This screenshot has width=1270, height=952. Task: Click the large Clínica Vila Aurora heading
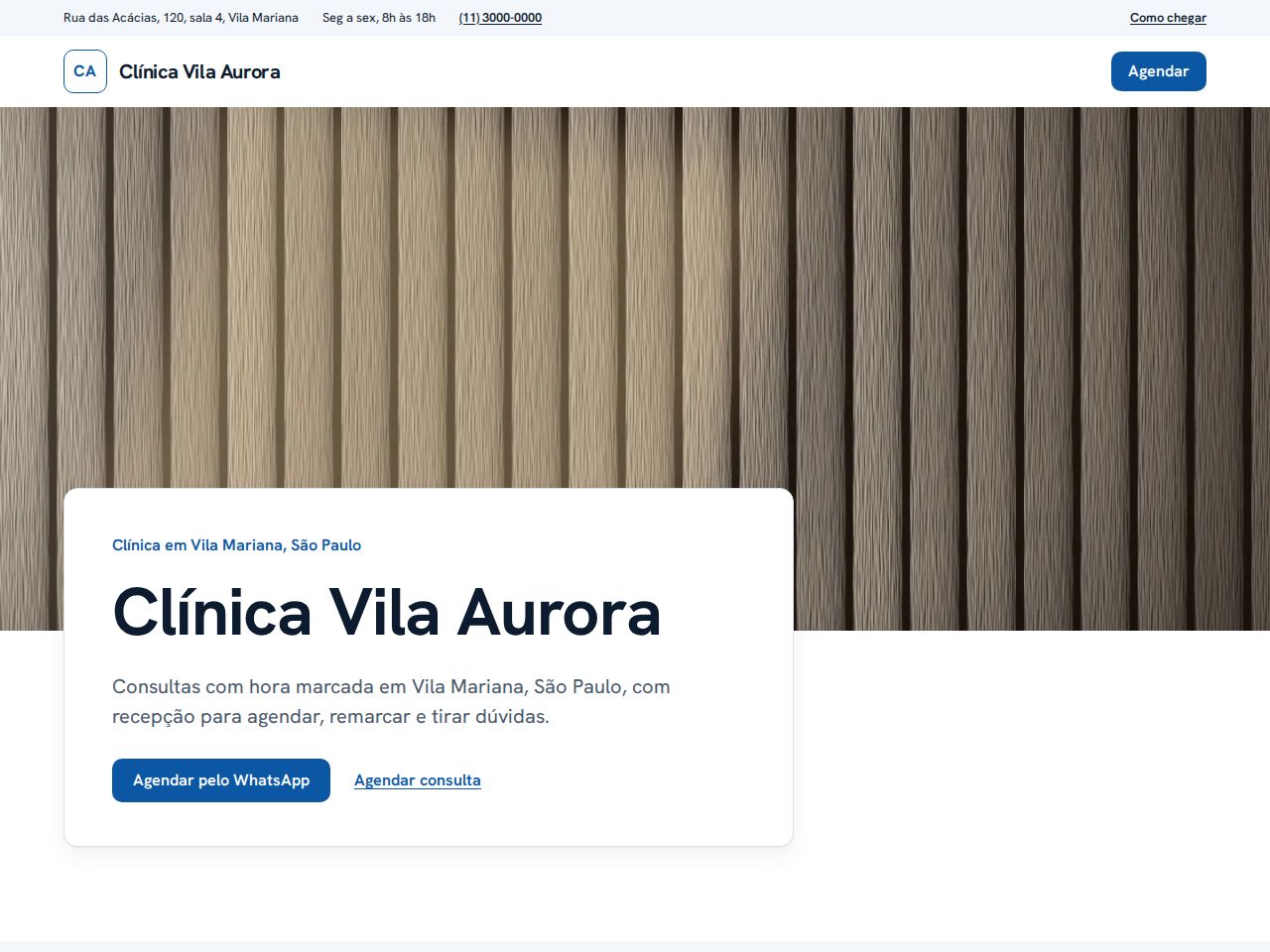coord(387,612)
